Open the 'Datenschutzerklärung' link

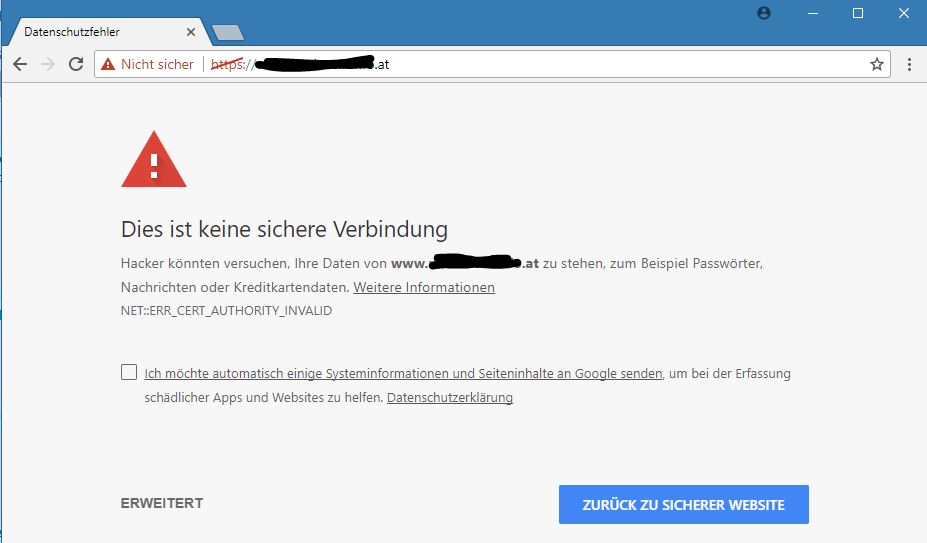pyautogui.click(x=450, y=397)
